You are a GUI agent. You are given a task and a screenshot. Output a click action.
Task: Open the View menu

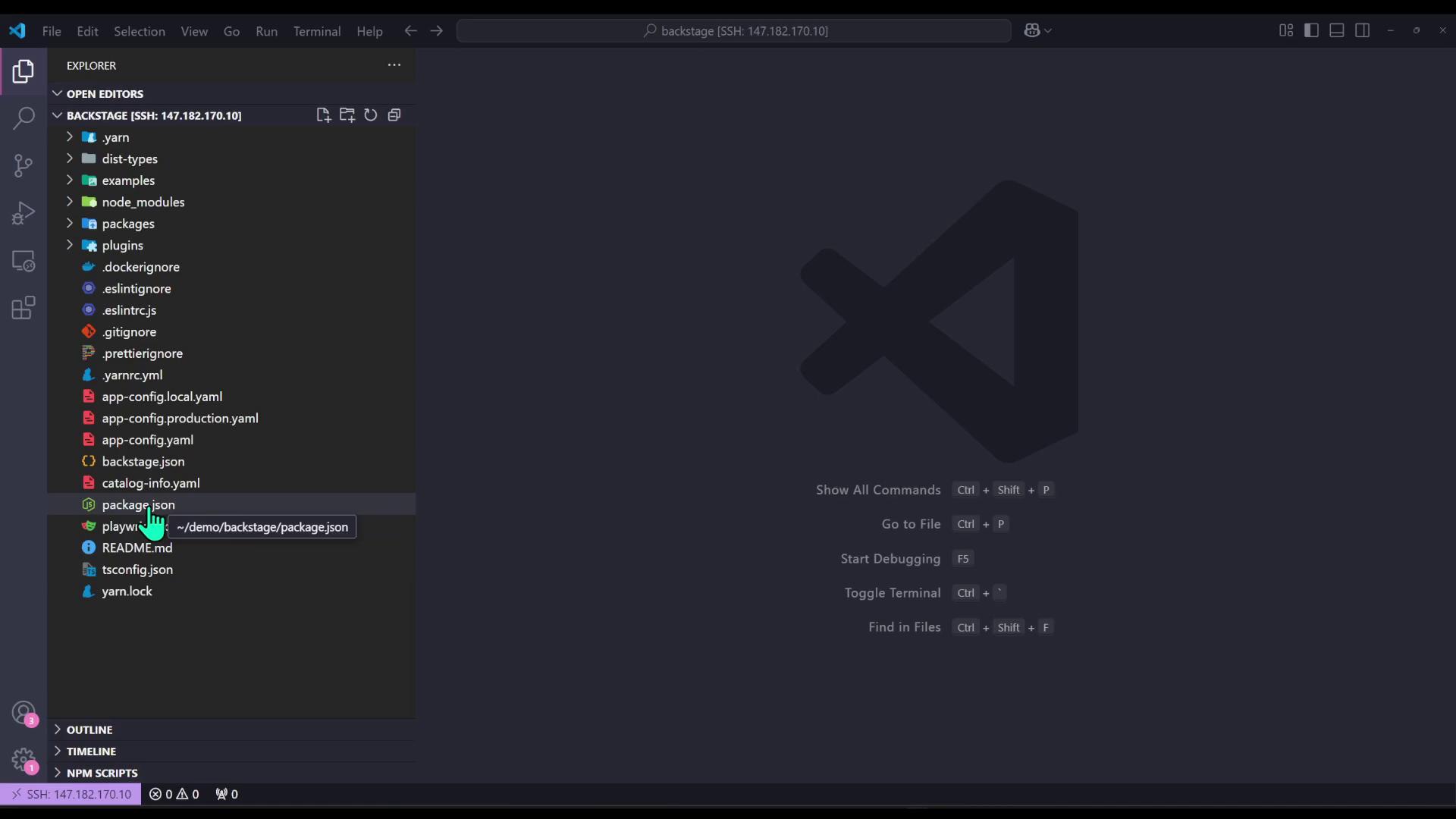(x=194, y=31)
